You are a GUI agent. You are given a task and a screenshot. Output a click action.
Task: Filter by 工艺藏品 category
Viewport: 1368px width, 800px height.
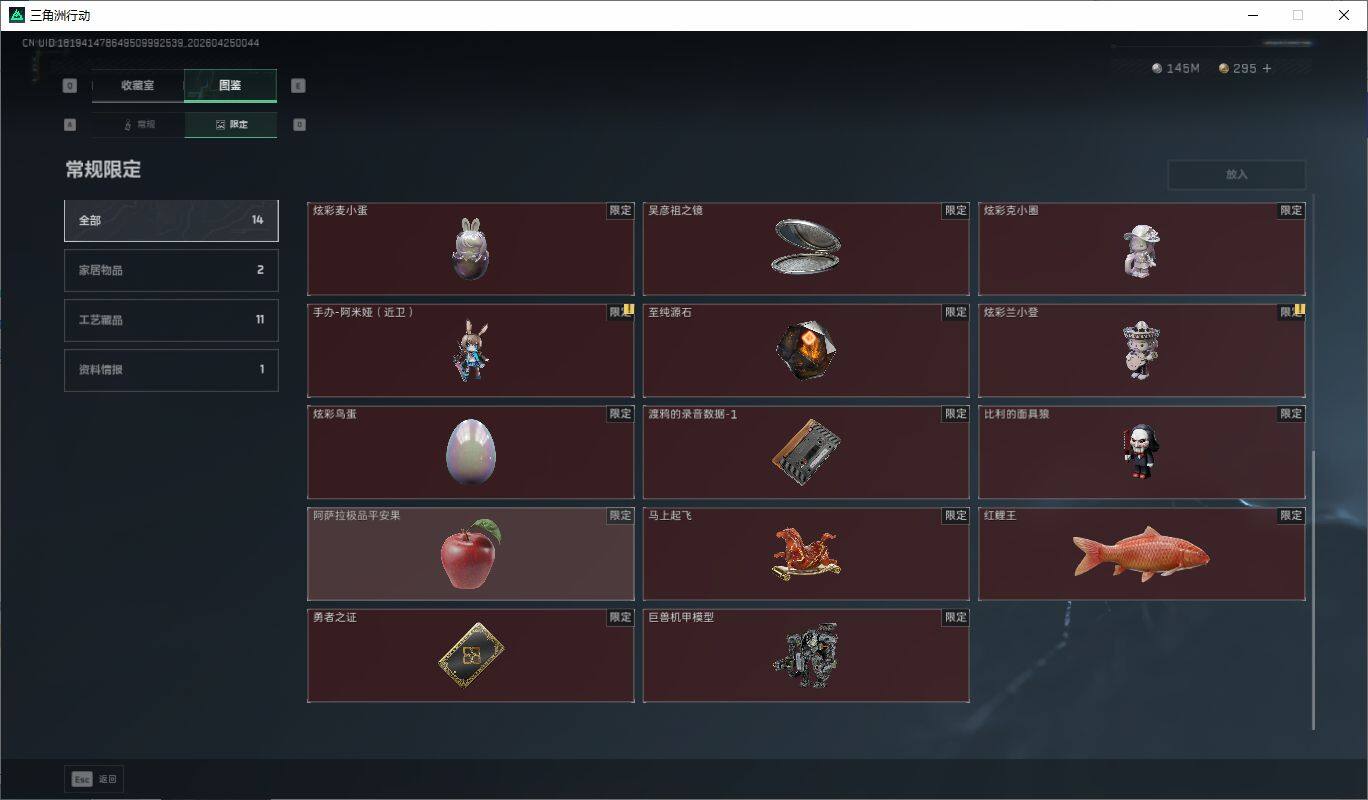coord(171,320)
